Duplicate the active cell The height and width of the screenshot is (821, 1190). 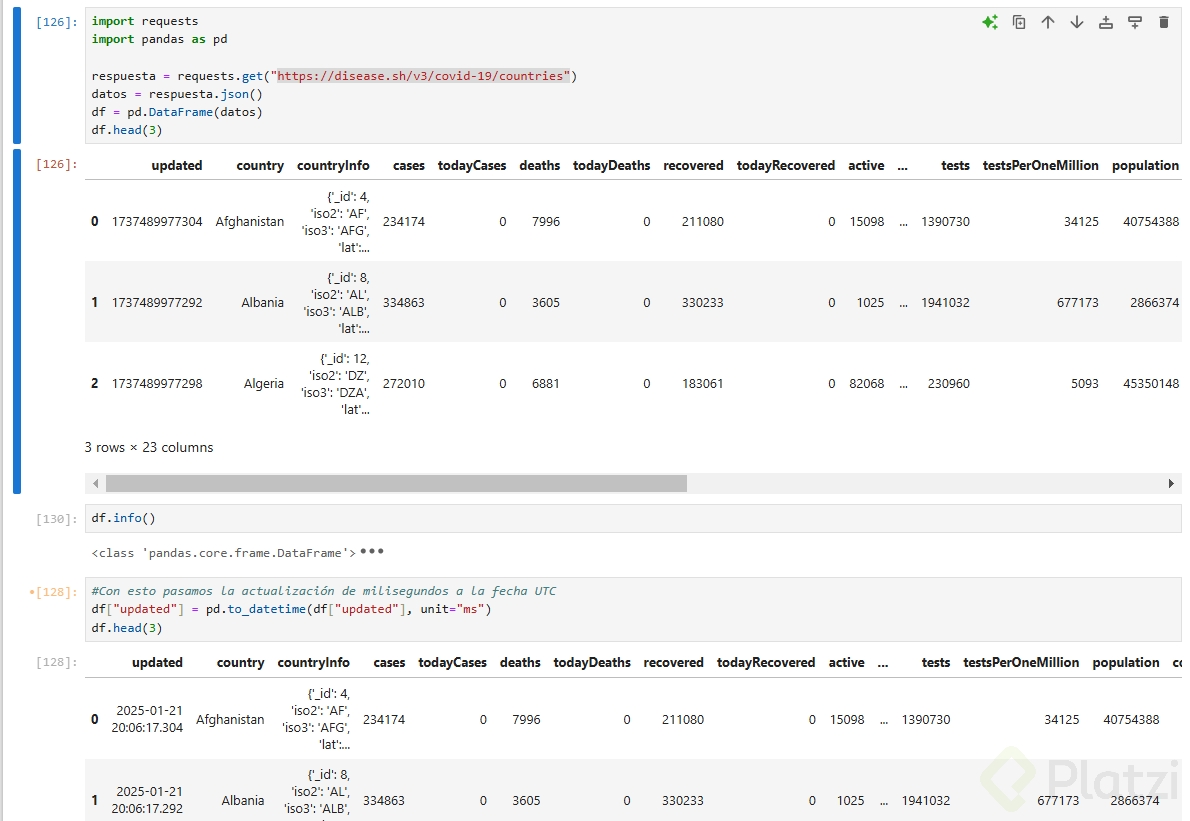(1019, 22)
